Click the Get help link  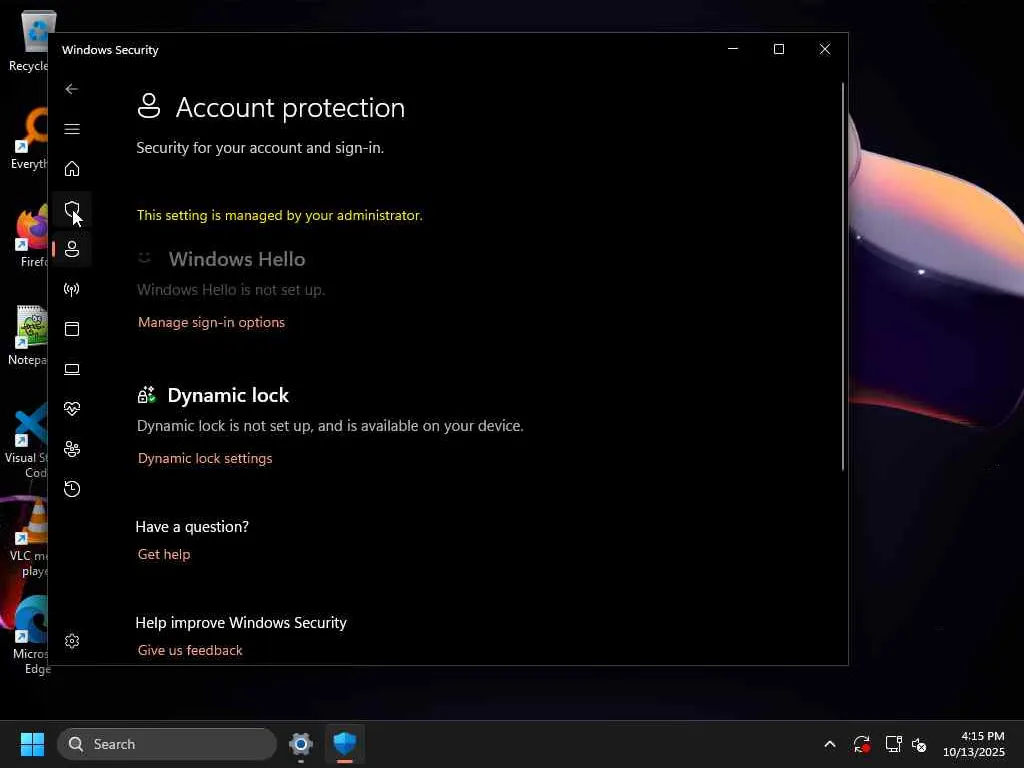[164, 554]
